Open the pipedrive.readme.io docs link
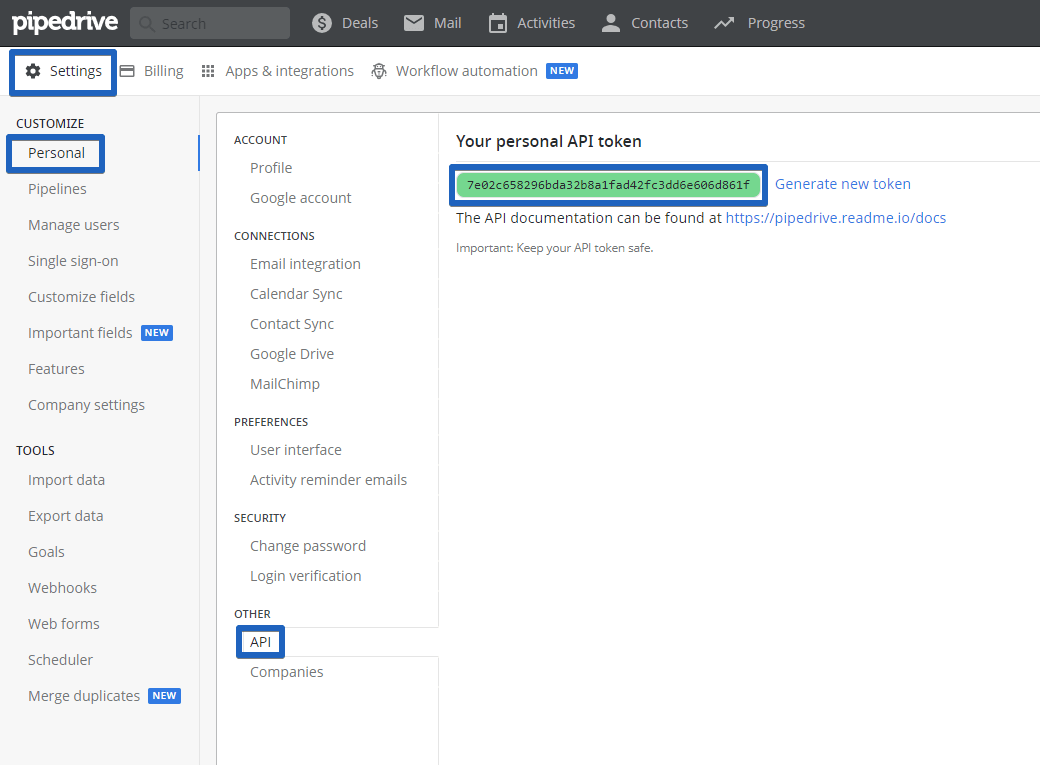The image size is (1040, 765). (x=836, y=218)
